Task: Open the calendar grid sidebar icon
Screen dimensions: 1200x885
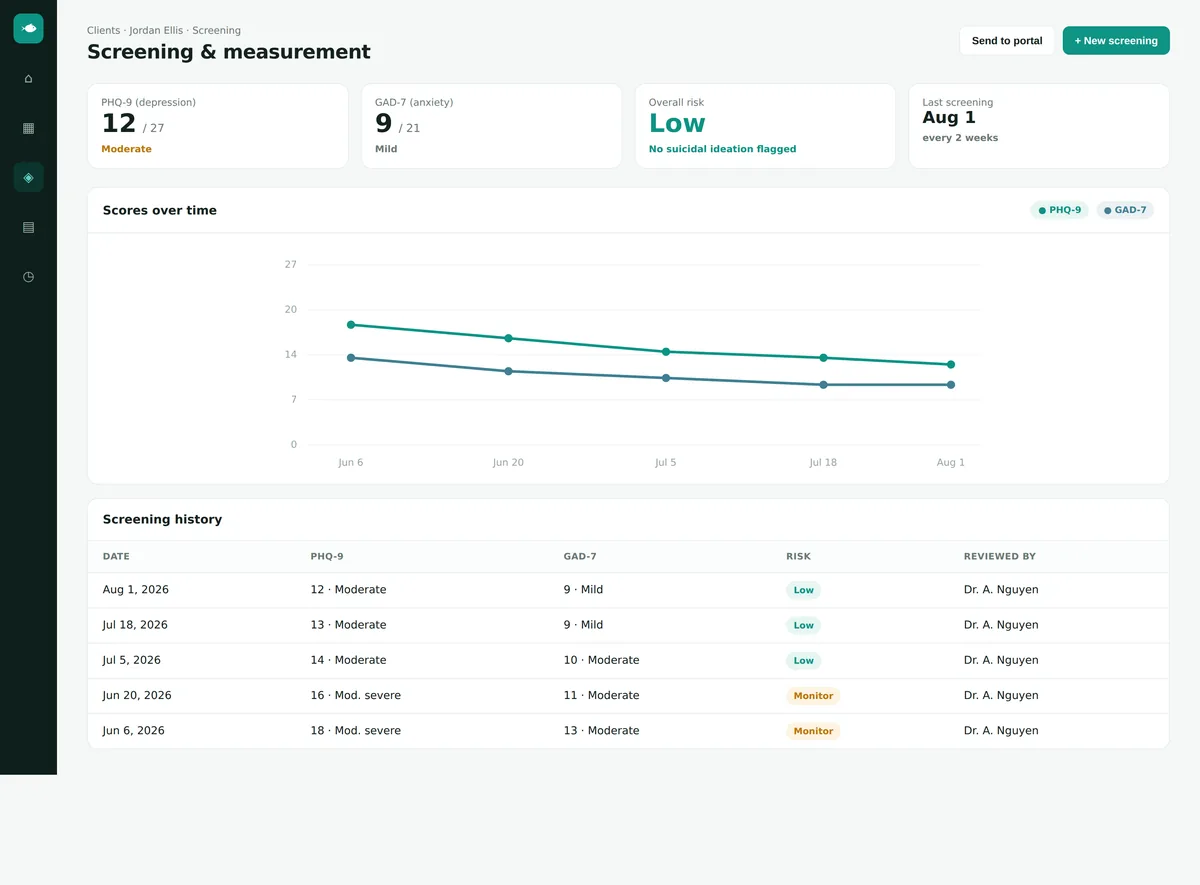Action: click(28, 128)
